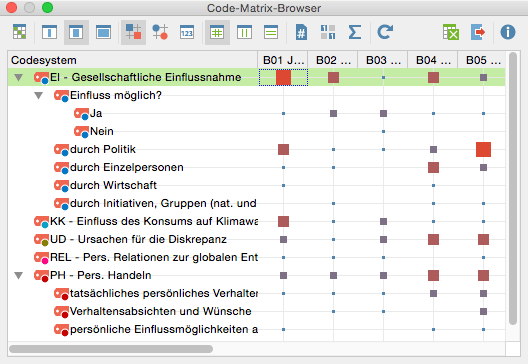This screenshot has height=364, width=528.
Task: Select the durch Einzelpersonen code
Action: click(x=127, y=167)
